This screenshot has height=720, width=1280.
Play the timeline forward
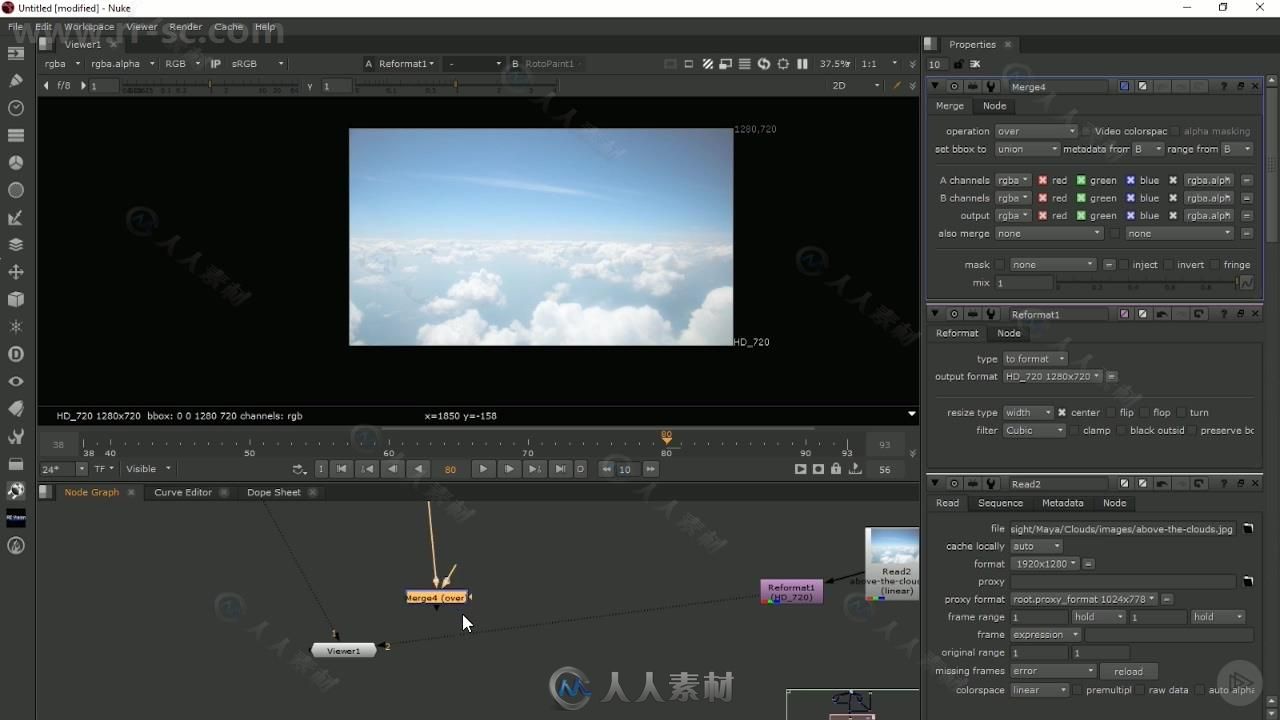(483, 469)
